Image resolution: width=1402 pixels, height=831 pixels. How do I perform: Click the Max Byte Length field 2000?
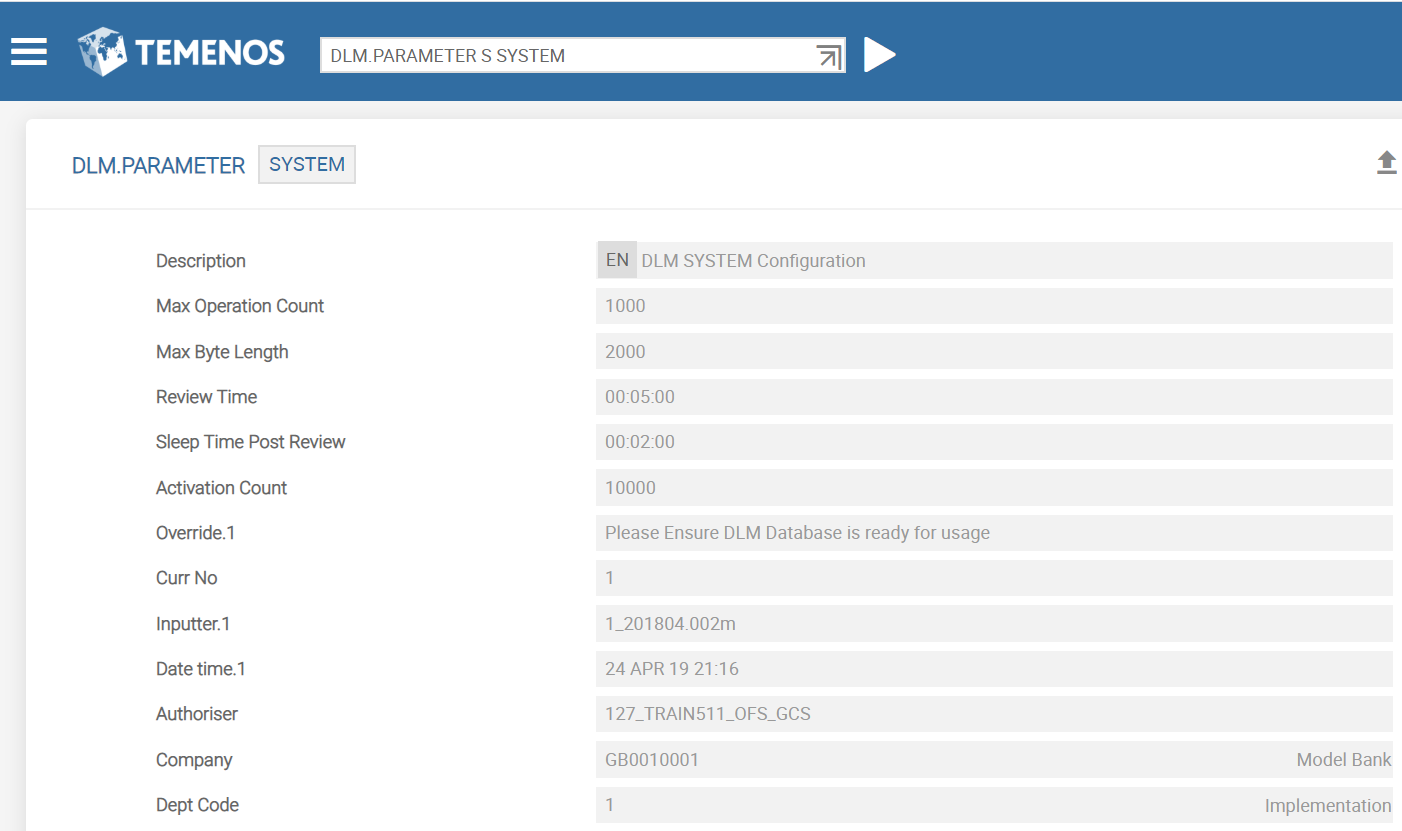(x=993, y=352)
